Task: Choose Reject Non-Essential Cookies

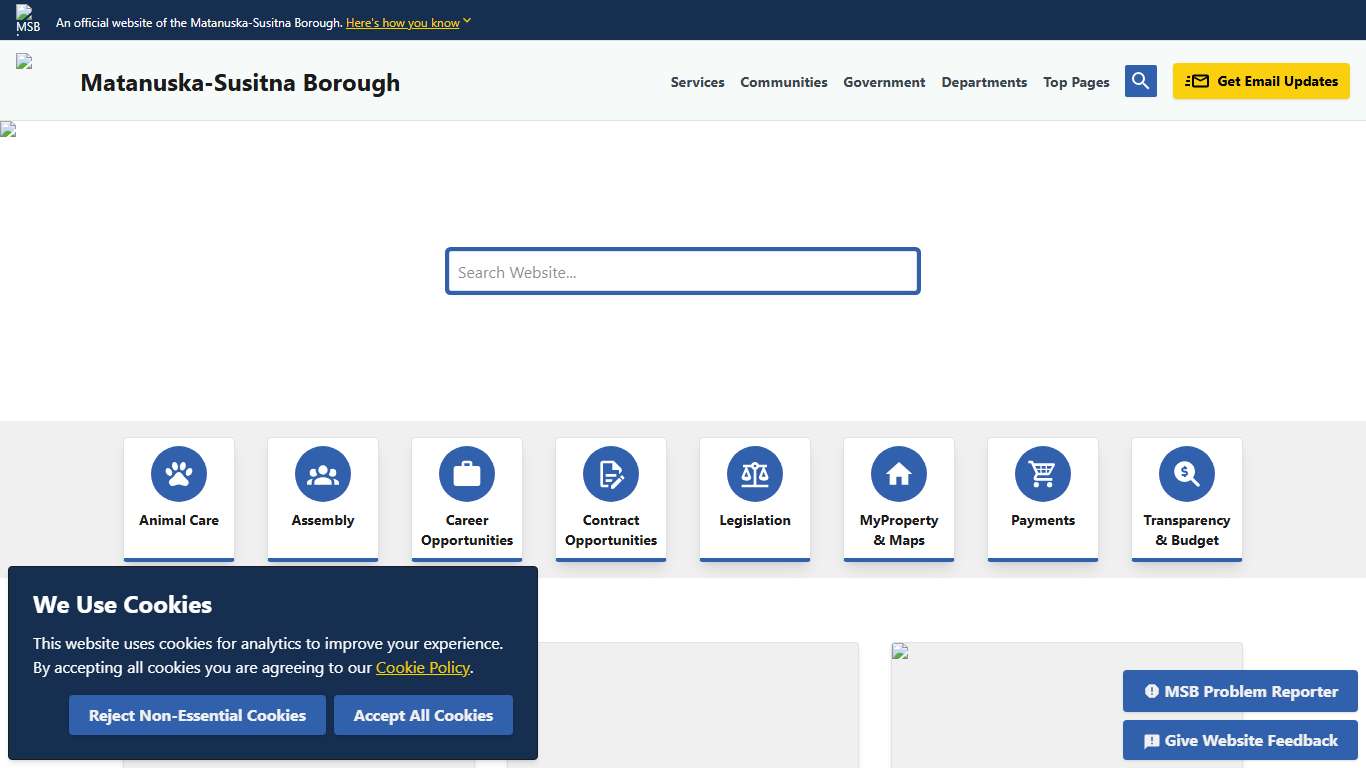Action: (x=197, y=715)
